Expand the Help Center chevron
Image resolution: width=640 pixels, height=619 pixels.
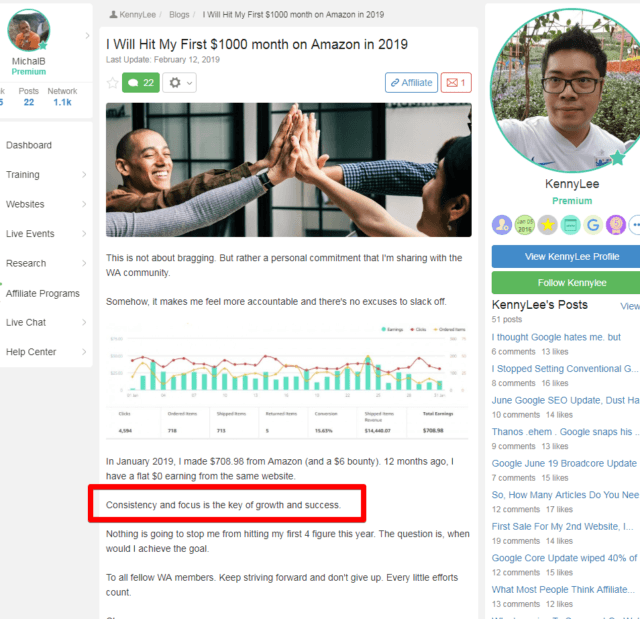(84, 352)
